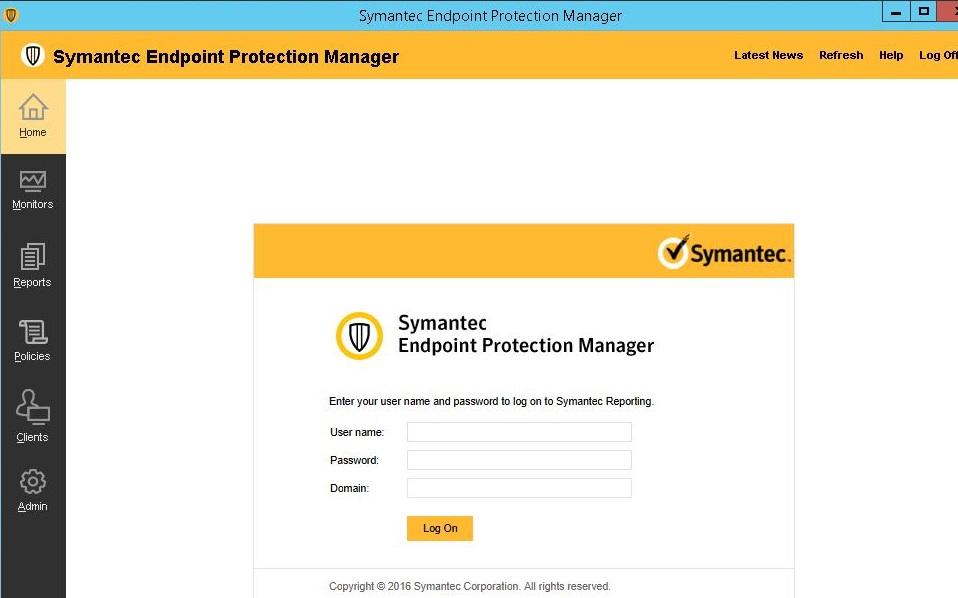Image resolution: width=958 pixels, height=598 pixels.
Task: Click the 'User name:' label
Action: tap(357, 432)
